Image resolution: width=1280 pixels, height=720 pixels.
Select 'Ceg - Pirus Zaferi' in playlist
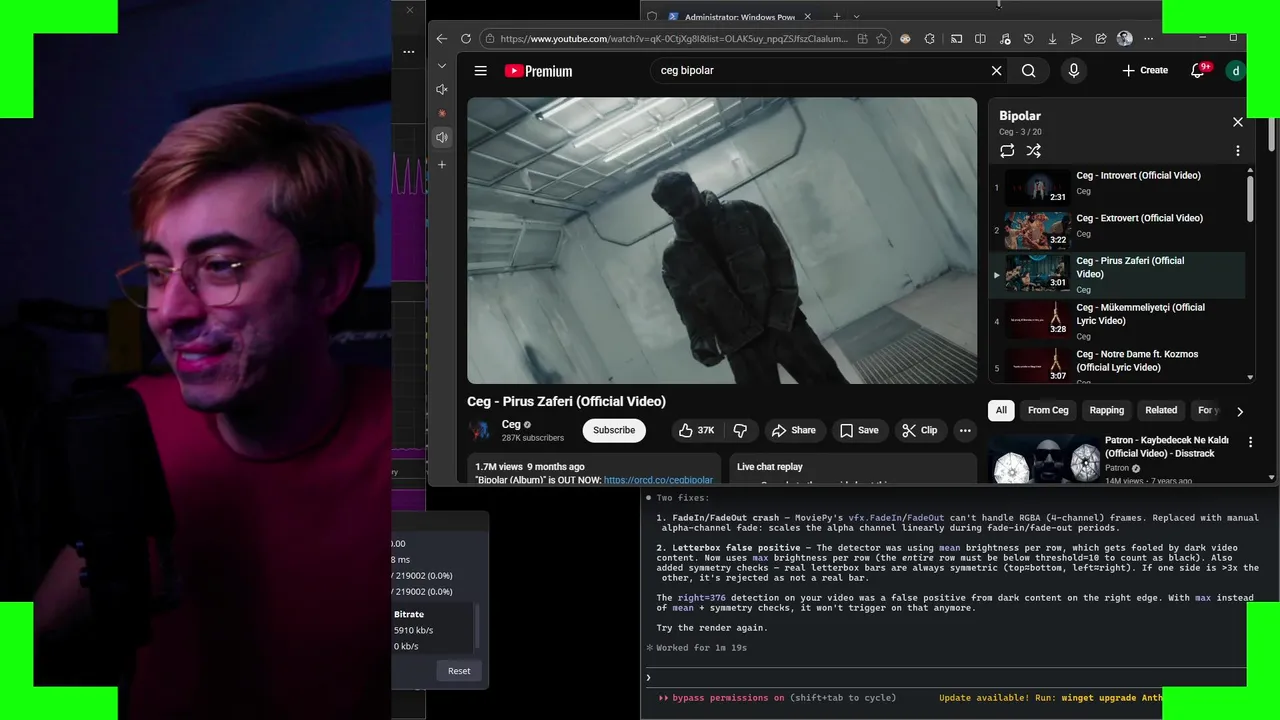coord(1117,275)
